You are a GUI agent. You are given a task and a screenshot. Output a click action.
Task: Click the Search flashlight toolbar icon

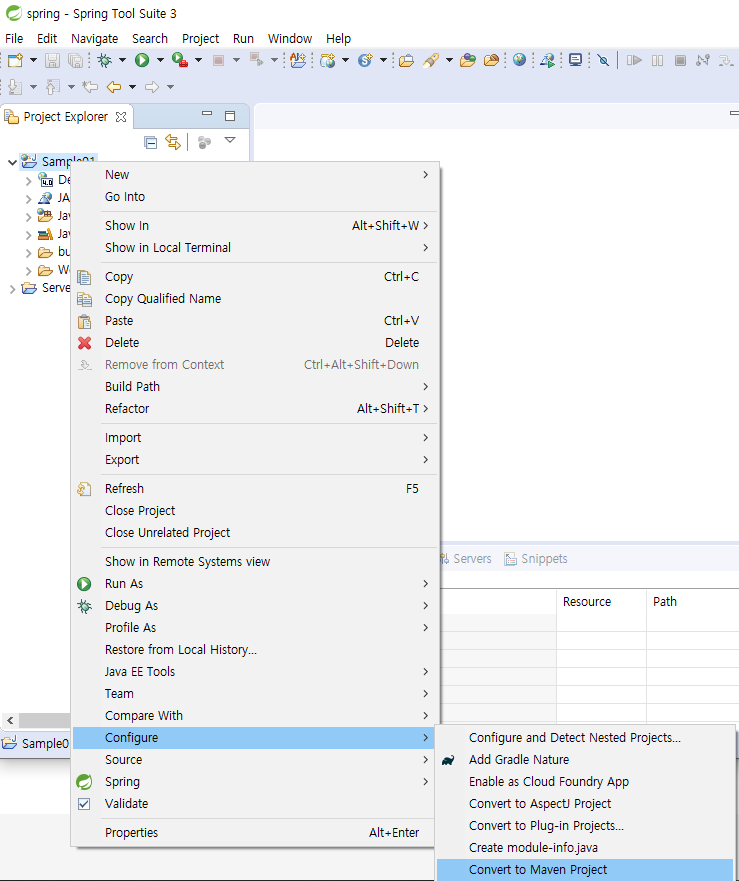tap(431, 60)
